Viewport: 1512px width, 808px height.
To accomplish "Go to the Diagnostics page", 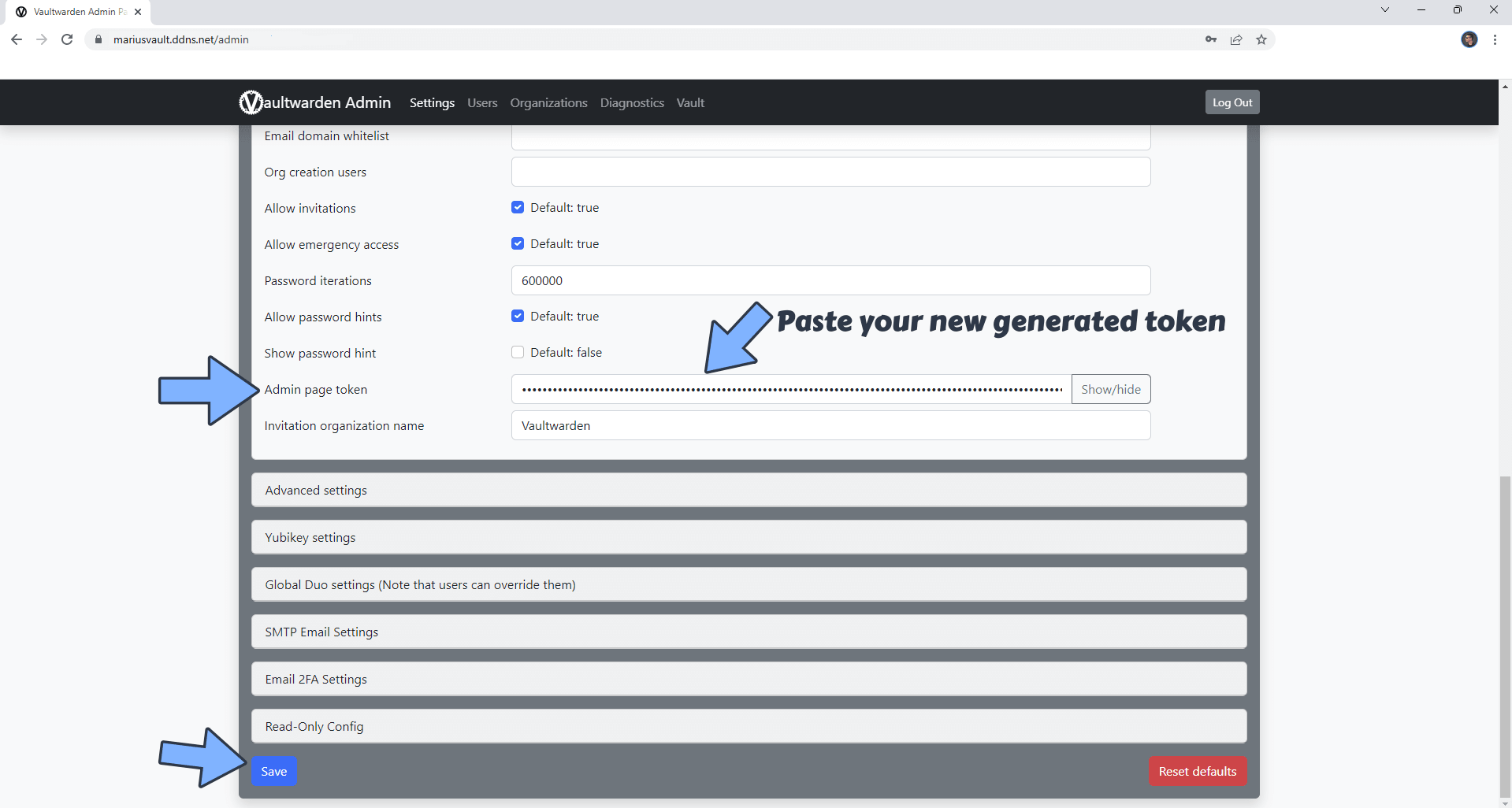I will tap(632, 103).
